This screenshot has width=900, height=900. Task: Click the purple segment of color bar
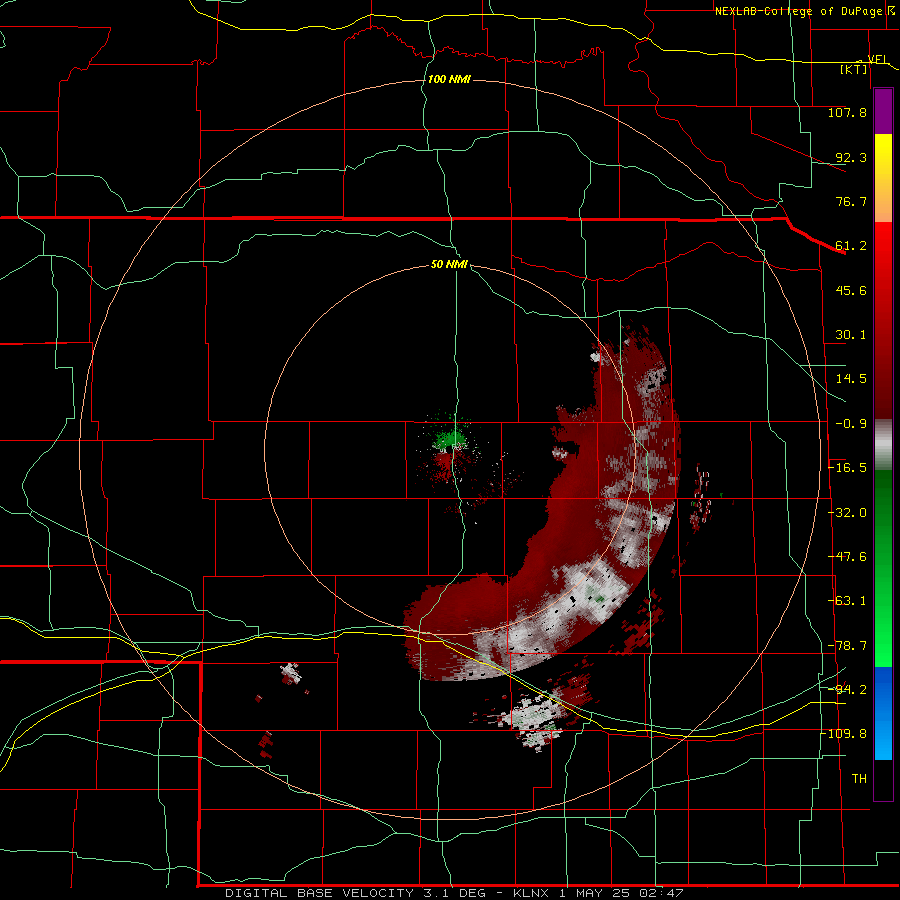883,112
